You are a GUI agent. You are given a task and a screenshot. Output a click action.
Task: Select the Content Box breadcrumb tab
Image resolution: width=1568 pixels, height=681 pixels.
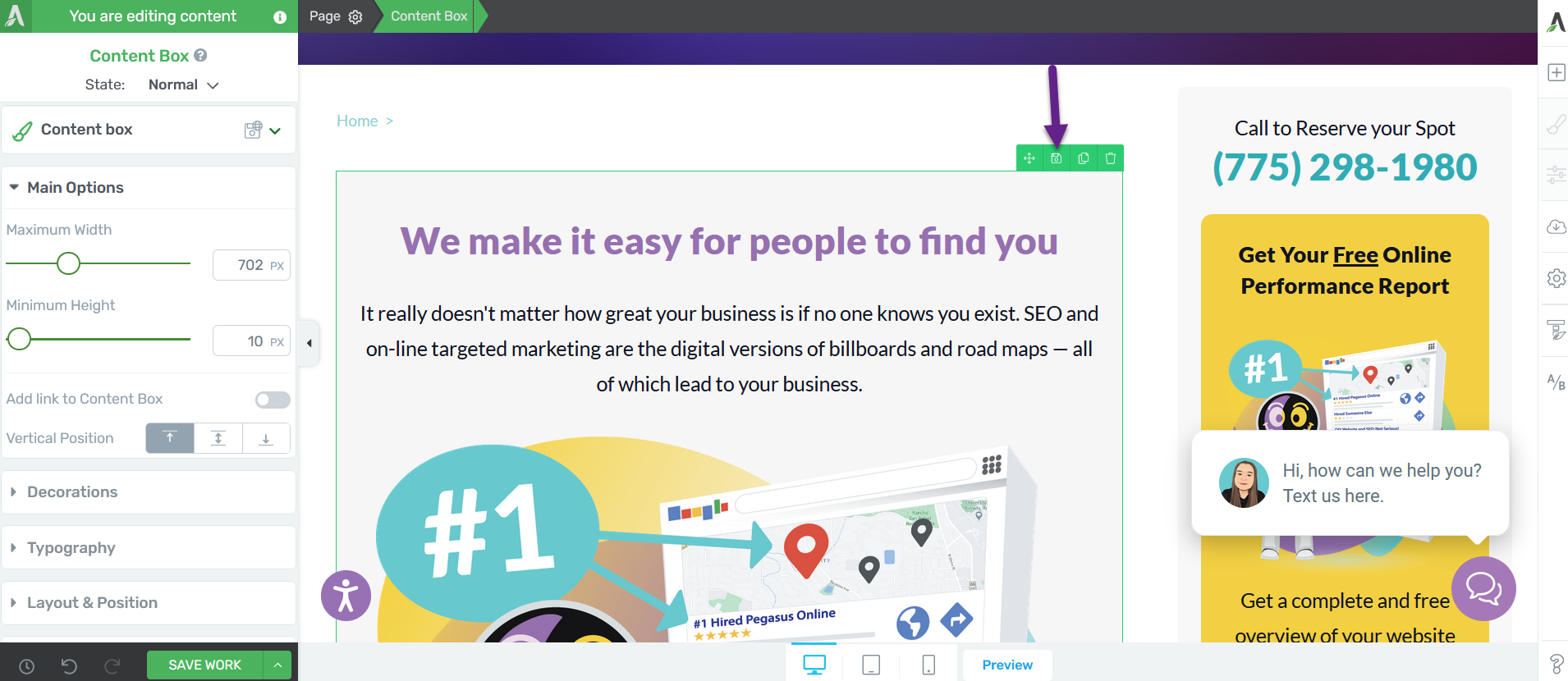tap(429, 16)
